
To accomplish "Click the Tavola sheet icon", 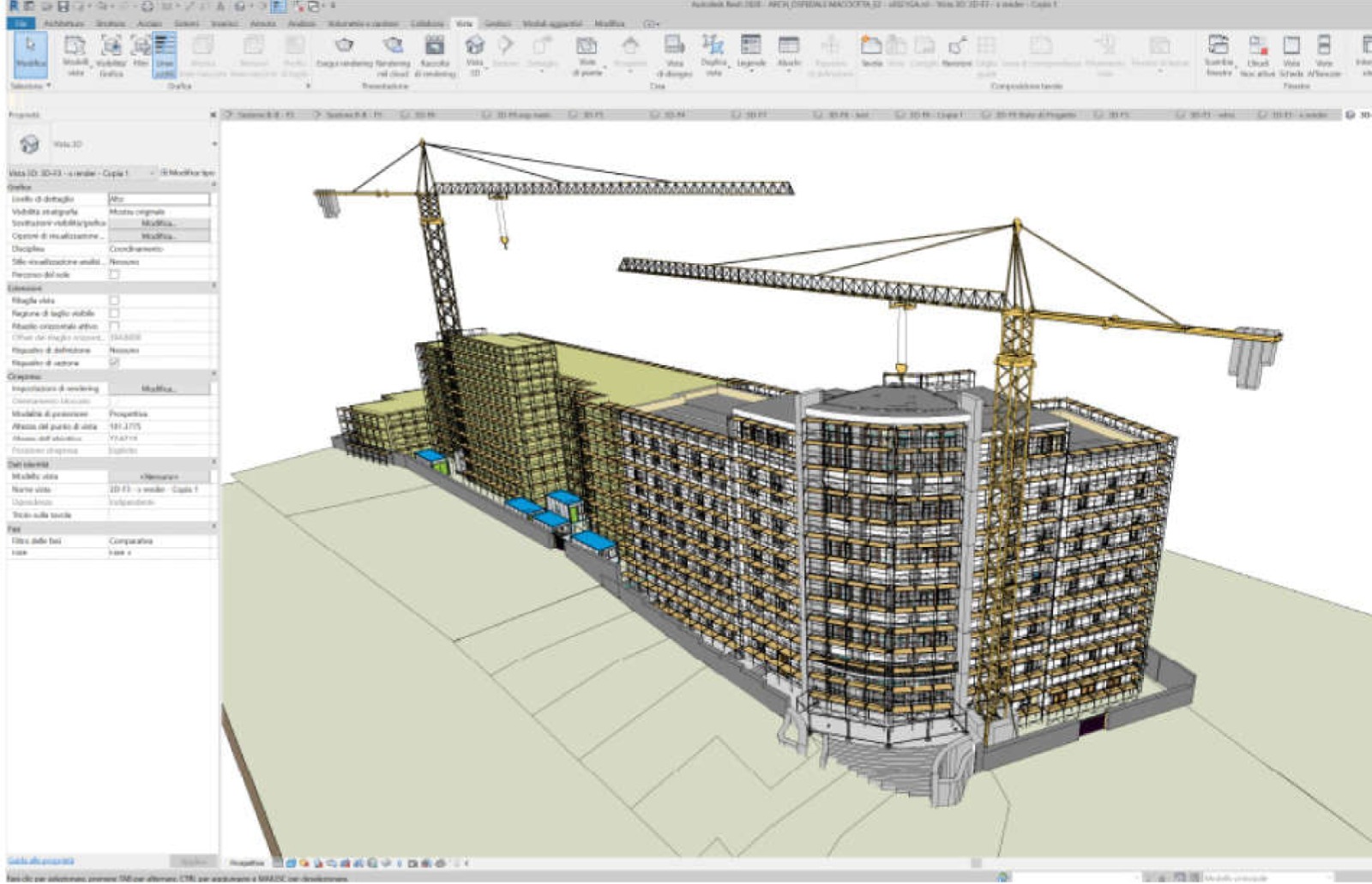I will [871, 46].
